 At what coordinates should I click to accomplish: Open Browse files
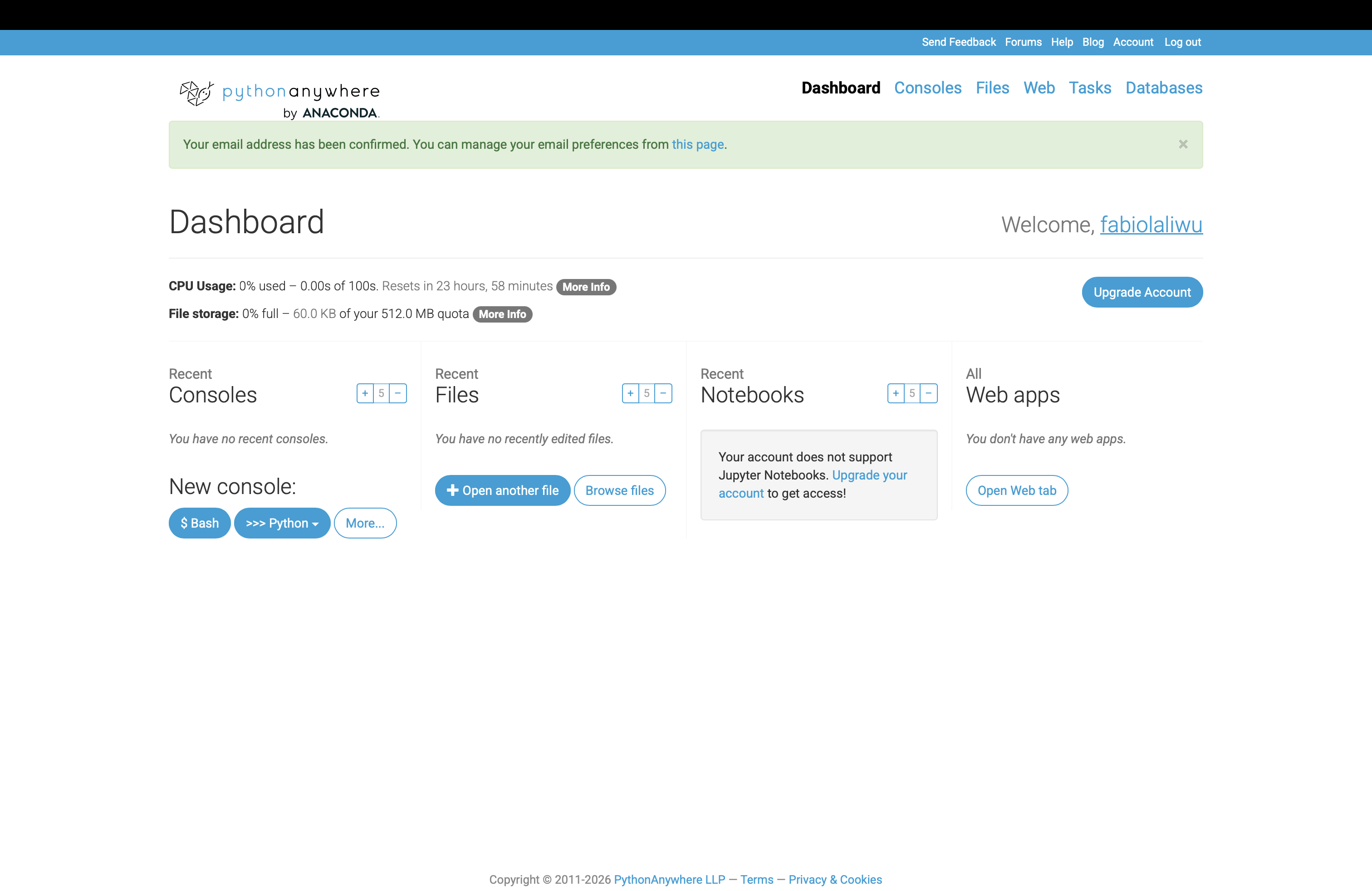click(x=620, y=490)
